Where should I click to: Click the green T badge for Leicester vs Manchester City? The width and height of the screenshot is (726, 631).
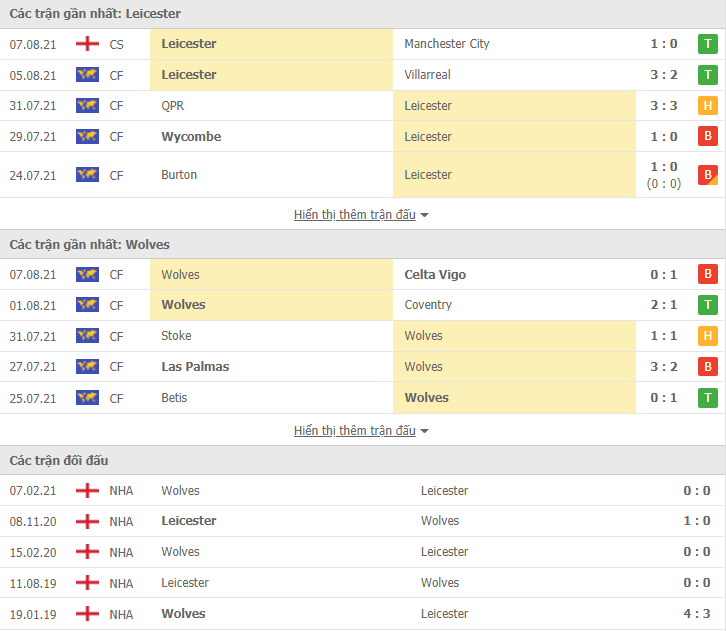(x=707, y=44)
